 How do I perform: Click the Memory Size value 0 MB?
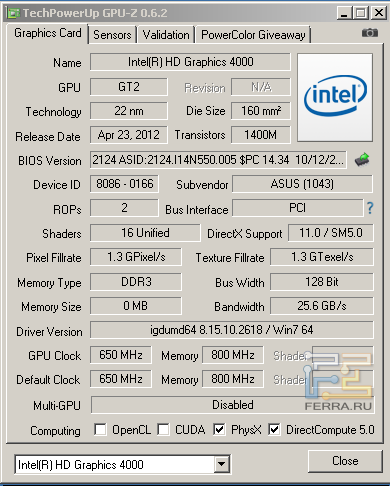[x=136, y=306]
